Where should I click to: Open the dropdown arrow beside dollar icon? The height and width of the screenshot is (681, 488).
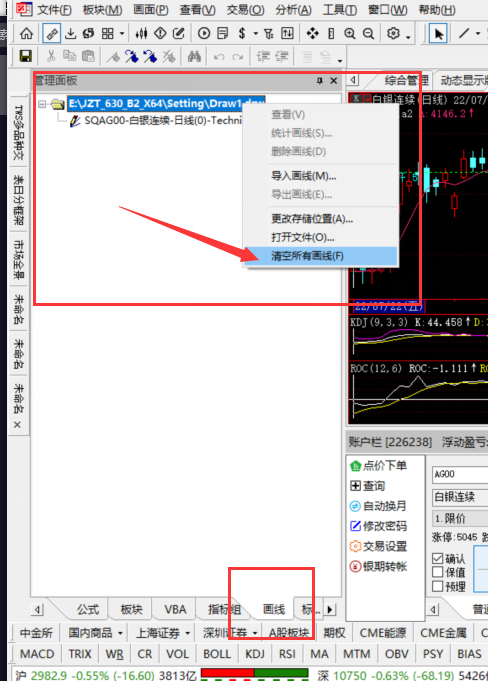point(255,33)
